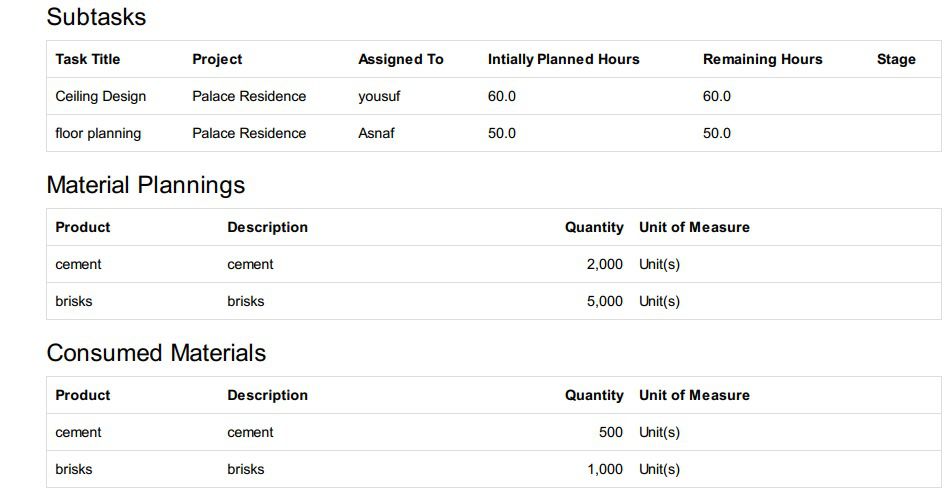The image size is (952, 501).
Task: Click the Assigned To column header
Action: [x=400, y=59]
